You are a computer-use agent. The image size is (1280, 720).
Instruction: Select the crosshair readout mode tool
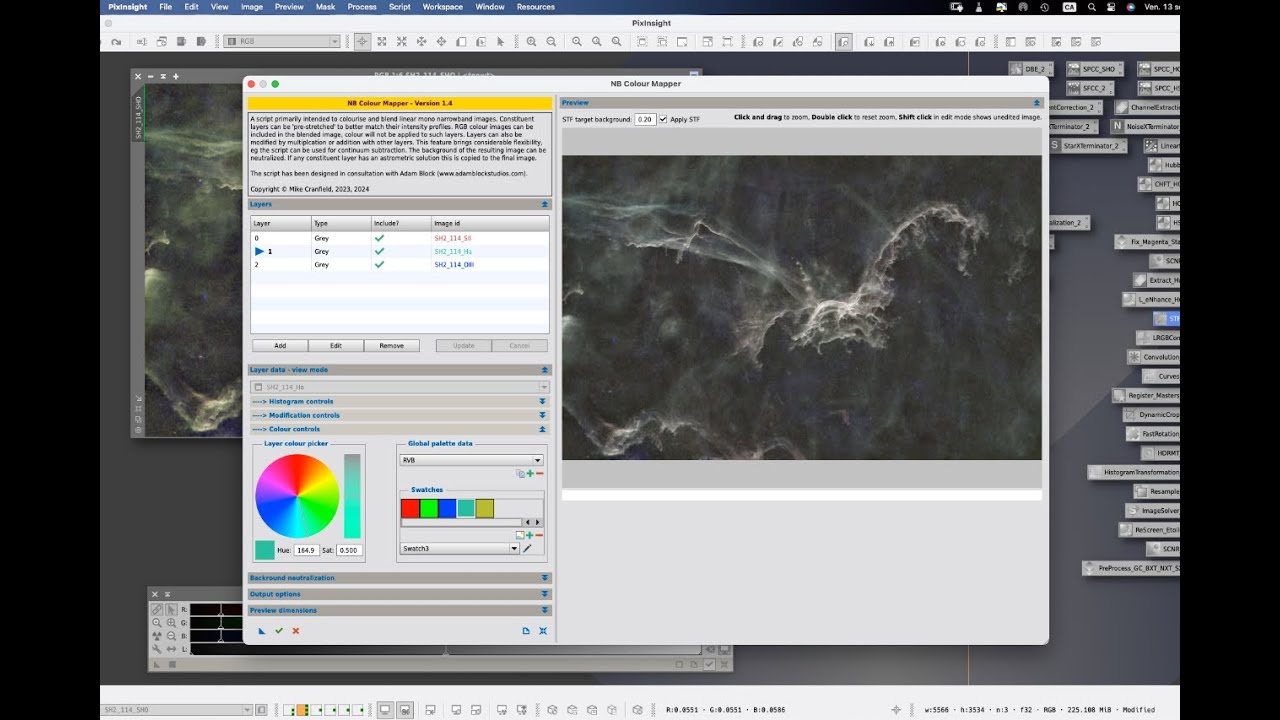click(362, 41)
